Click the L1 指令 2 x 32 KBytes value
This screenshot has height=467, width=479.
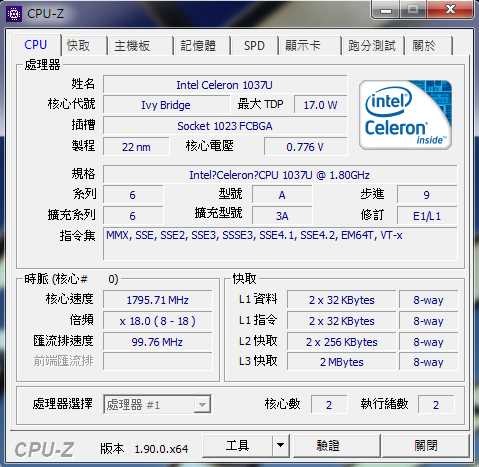point(342,321)
